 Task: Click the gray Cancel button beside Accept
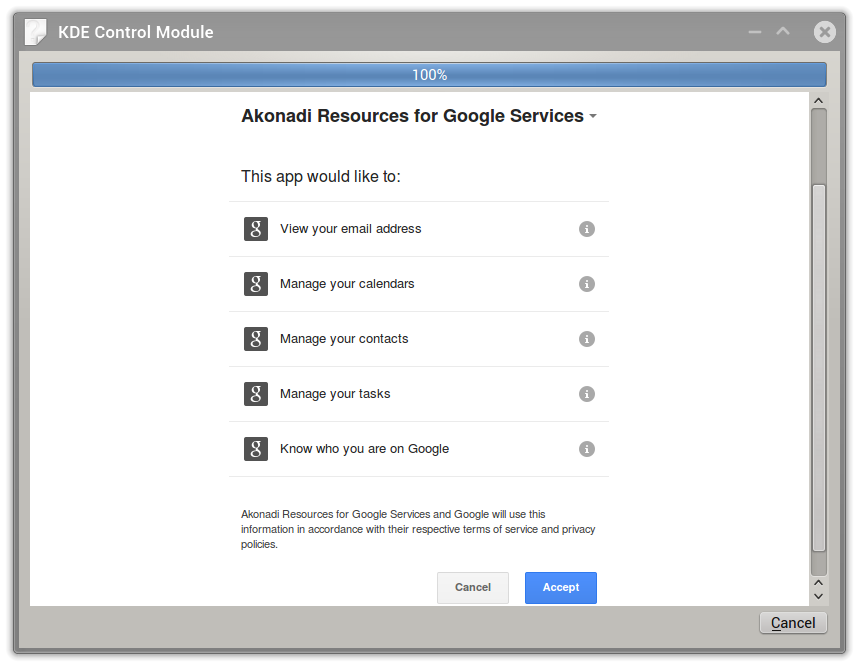[x=473, y=588]
